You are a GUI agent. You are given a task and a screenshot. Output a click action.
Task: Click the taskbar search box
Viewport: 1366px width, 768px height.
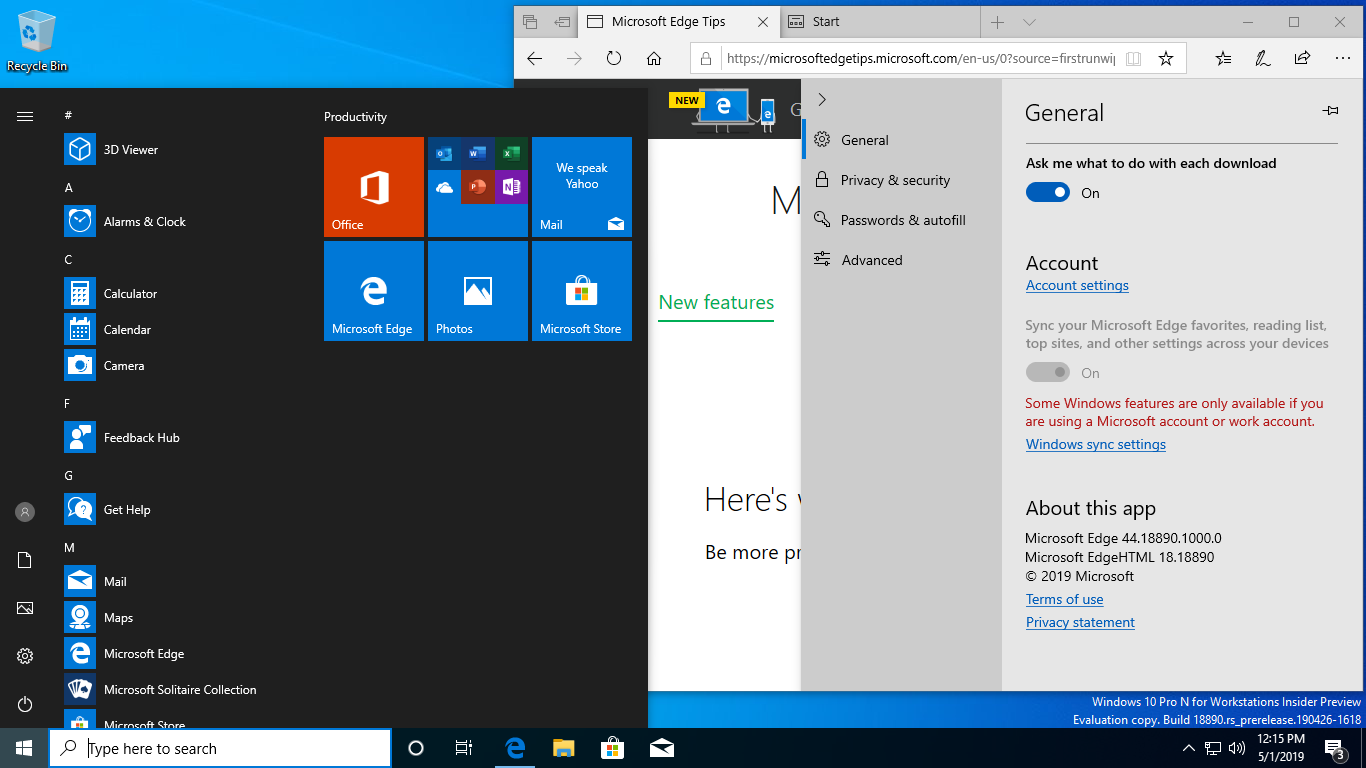tap(220, 748)
